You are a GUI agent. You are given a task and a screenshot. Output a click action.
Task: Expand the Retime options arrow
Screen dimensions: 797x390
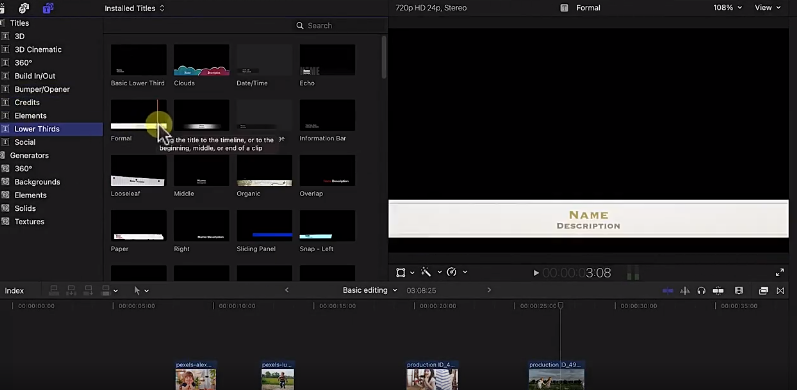(x=465, y=273)
